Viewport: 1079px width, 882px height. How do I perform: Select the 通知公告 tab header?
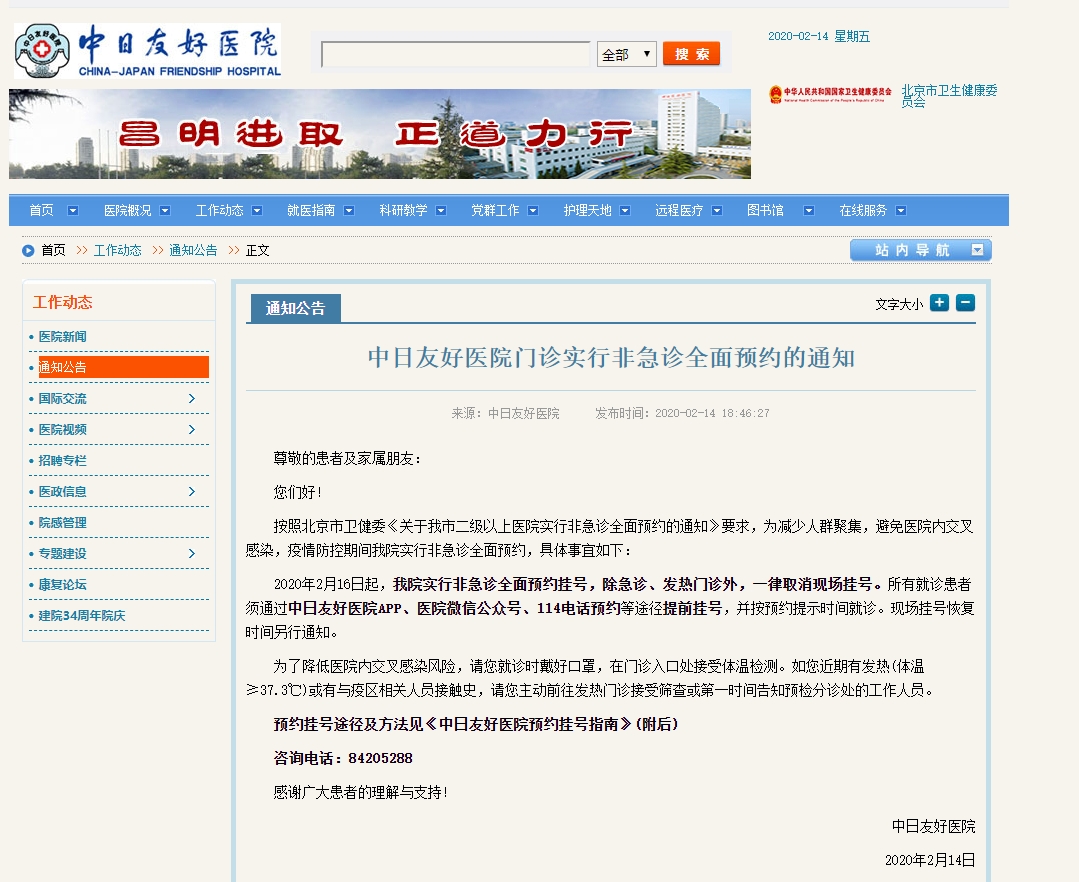point(295,308)
